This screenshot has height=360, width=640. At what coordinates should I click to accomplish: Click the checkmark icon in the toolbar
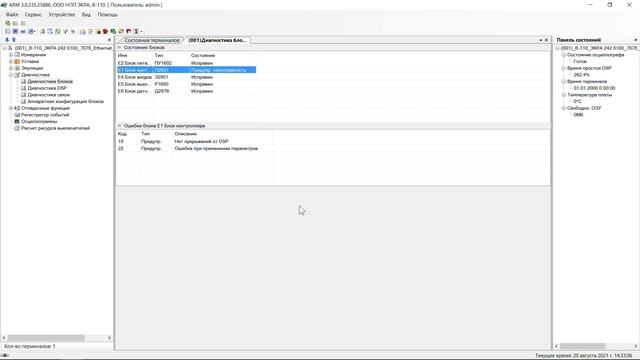65,31
